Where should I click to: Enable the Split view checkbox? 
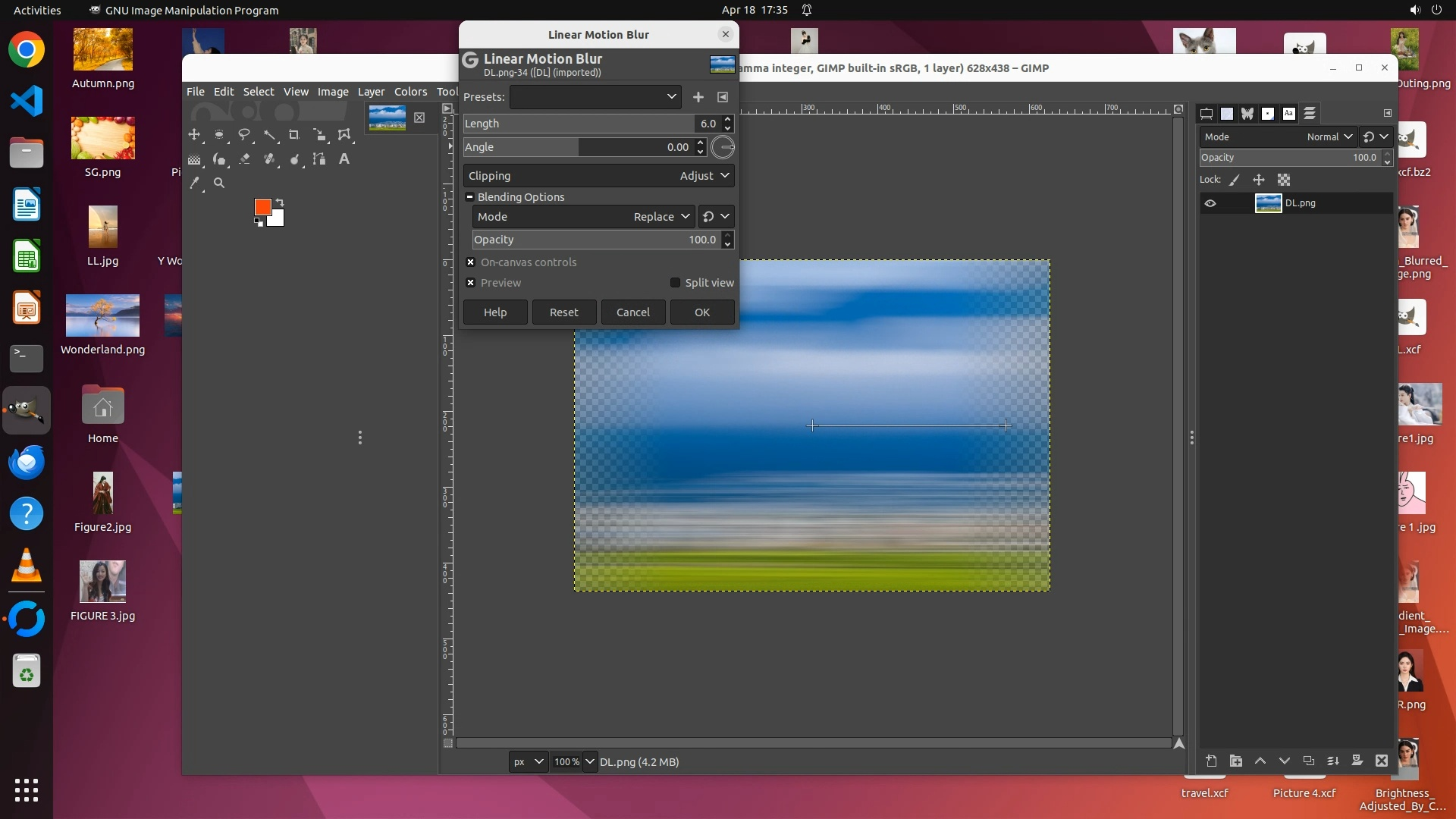tap(675, 283)
